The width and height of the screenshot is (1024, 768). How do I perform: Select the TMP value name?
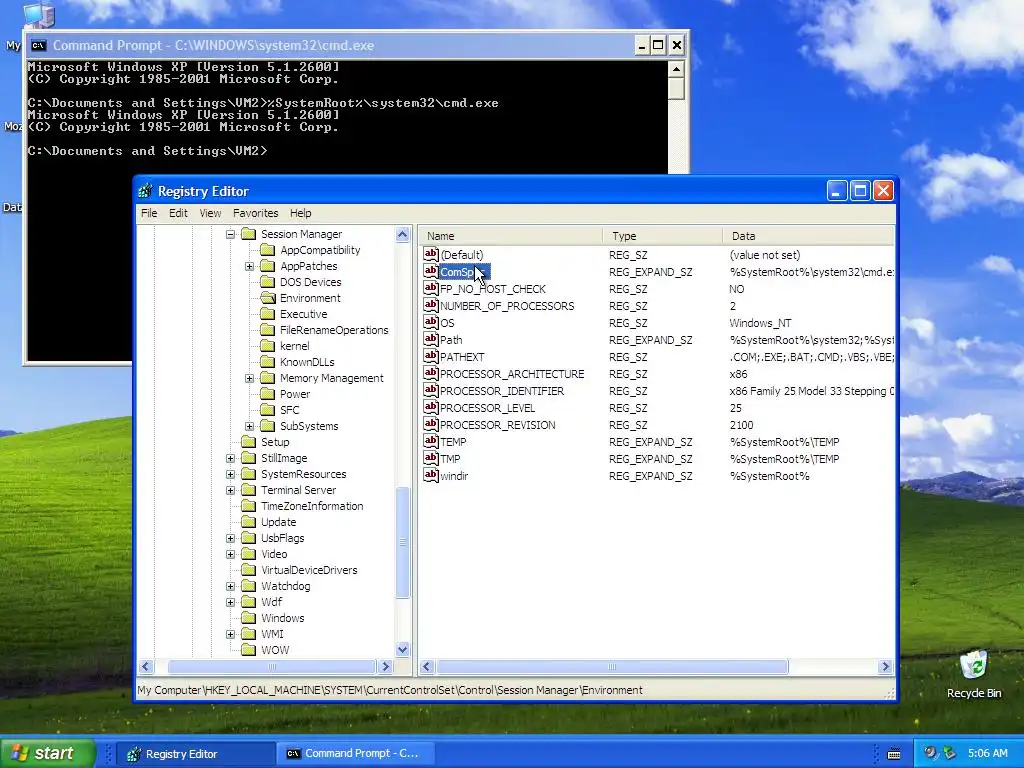coord(450,459)
